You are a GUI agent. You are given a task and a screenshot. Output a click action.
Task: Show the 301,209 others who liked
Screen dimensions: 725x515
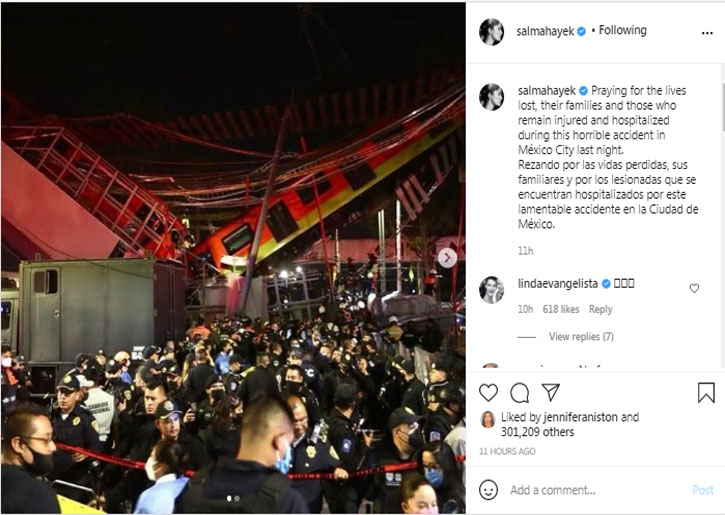point(538,432)
